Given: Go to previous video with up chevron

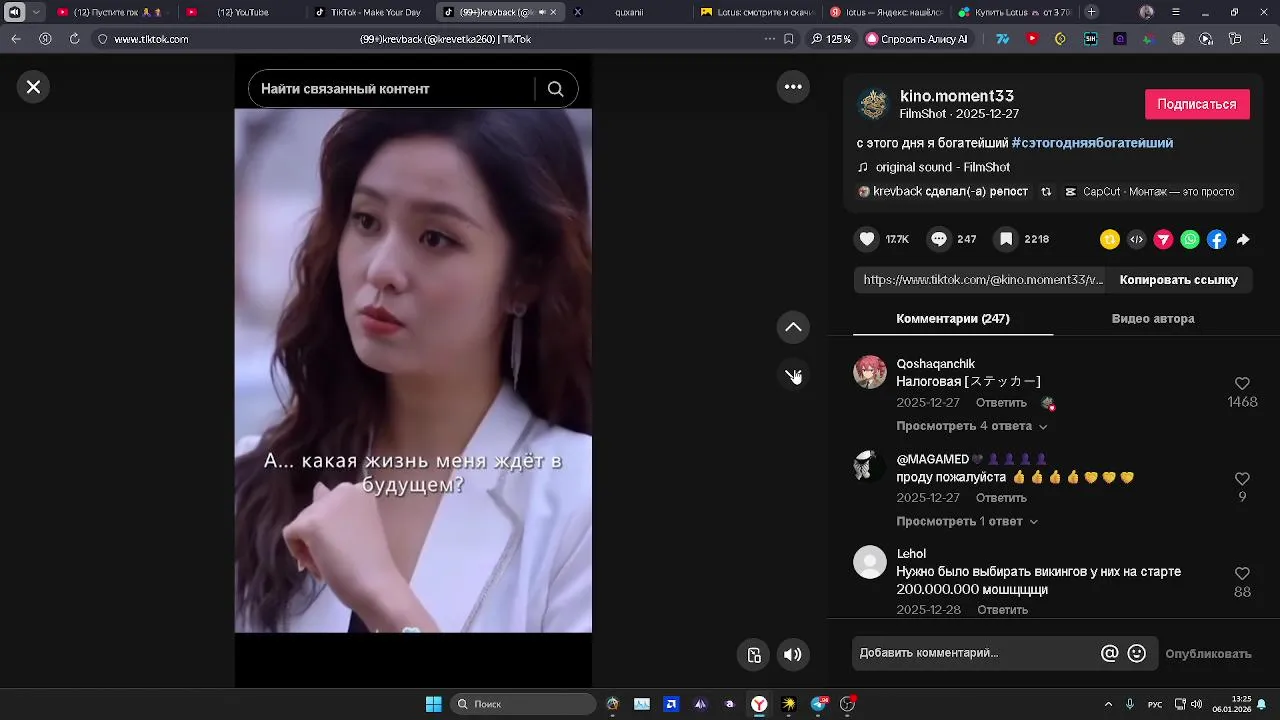Looking at the screenshot, I should 793,327.
